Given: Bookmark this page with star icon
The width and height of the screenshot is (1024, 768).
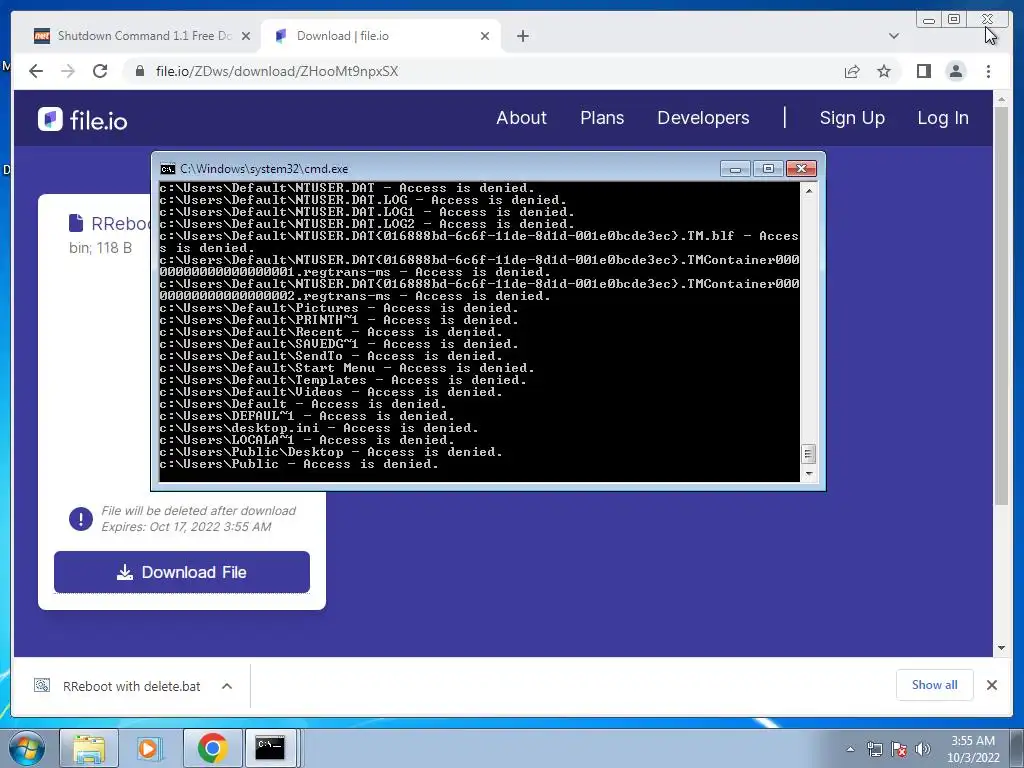Looking at the screenshot, I should pos(884,71).
